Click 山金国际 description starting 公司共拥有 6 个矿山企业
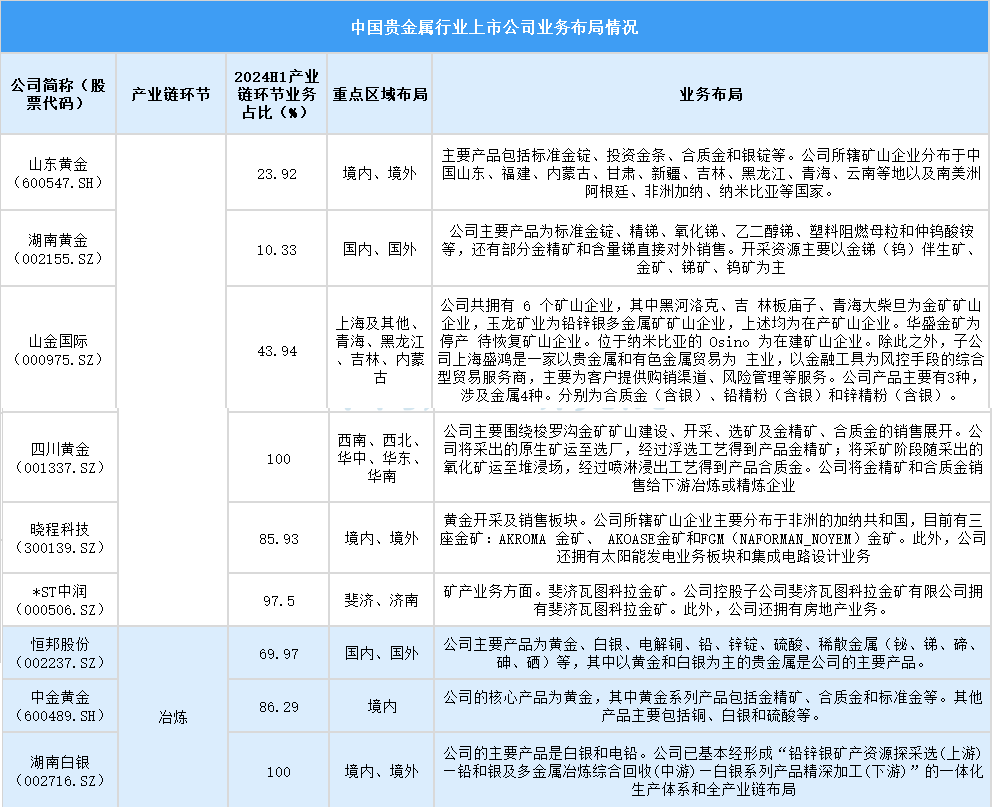 click(x=711, y=350)
